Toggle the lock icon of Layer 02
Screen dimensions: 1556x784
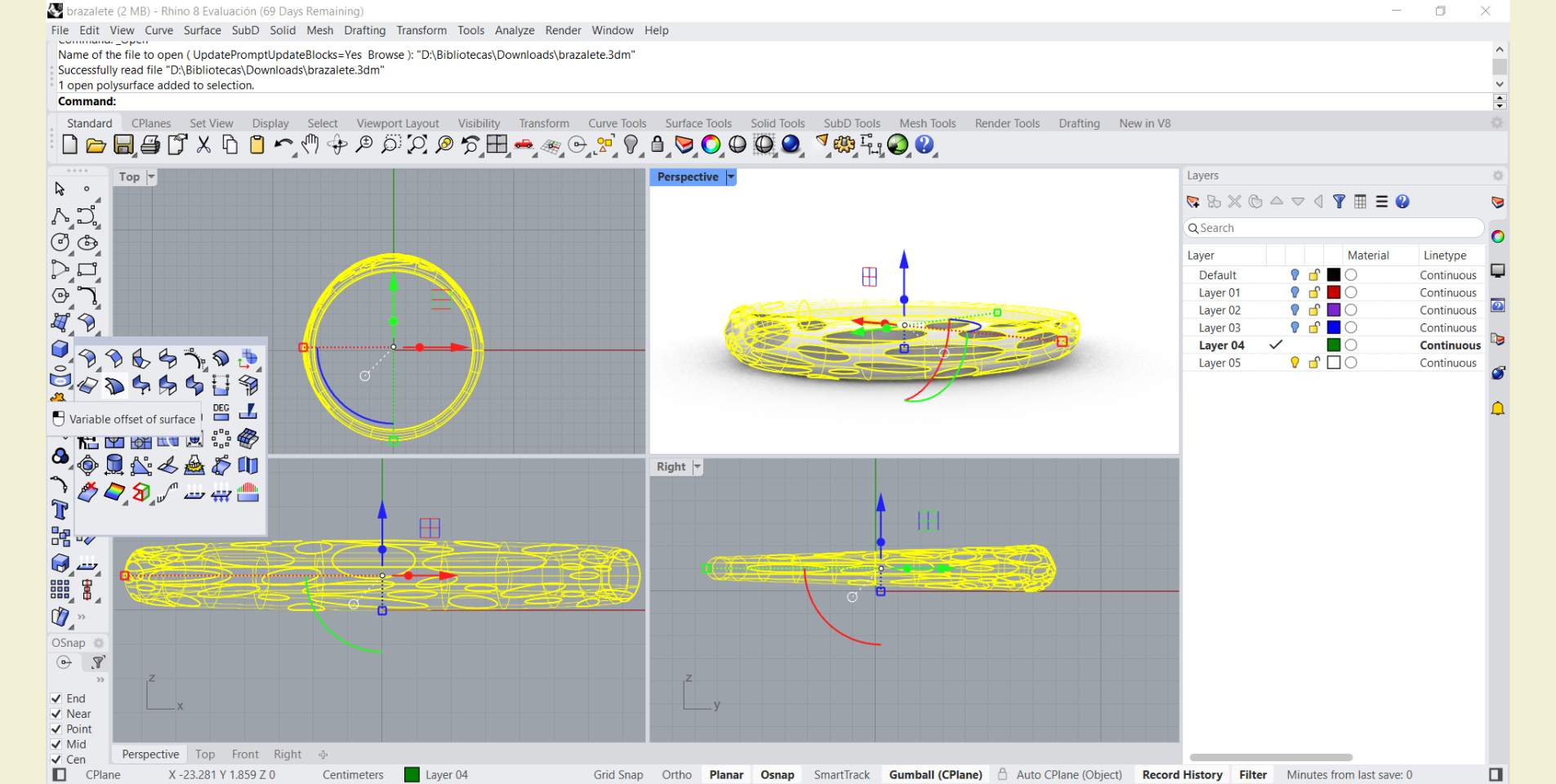click(1314, 310)
